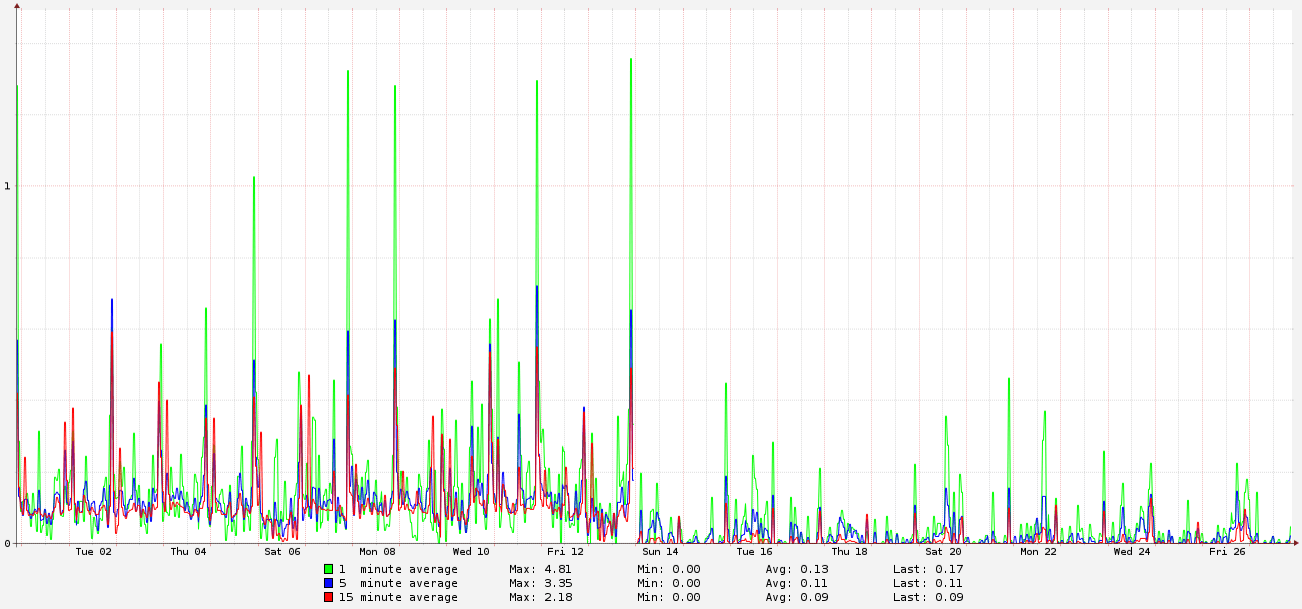Click the green 1 minute average swatch
This screenshot has height=609, width=1302.
[328, 569]
